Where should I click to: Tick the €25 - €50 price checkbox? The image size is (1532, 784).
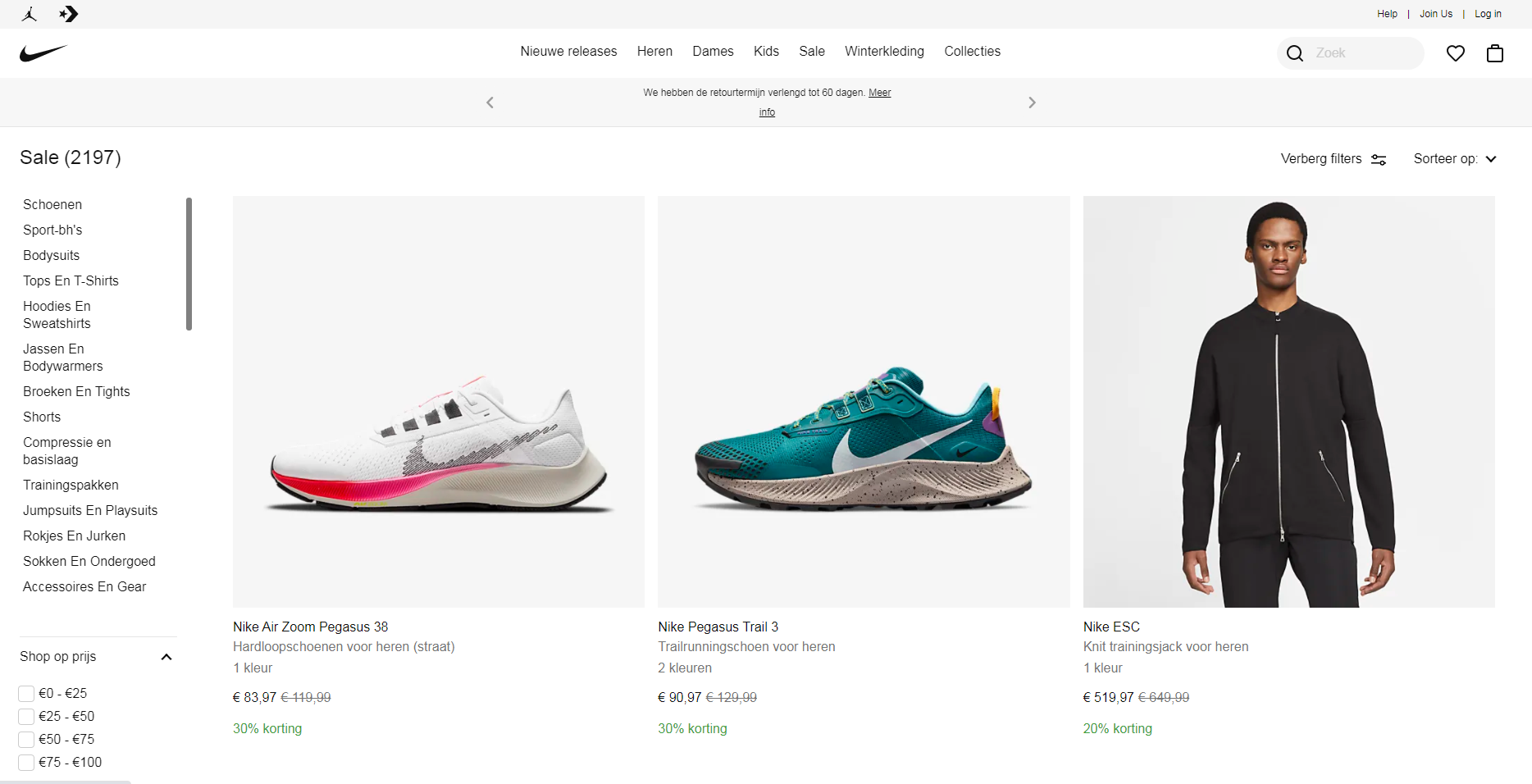(x=26, y=717)
